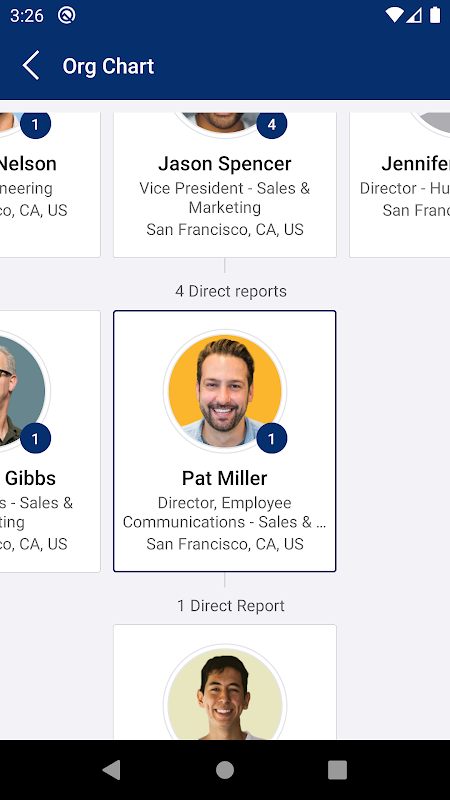Tap the Android Recents square button
Image resolution: width=450 pixels, height=800 pixels.
(x=337, y=770)
